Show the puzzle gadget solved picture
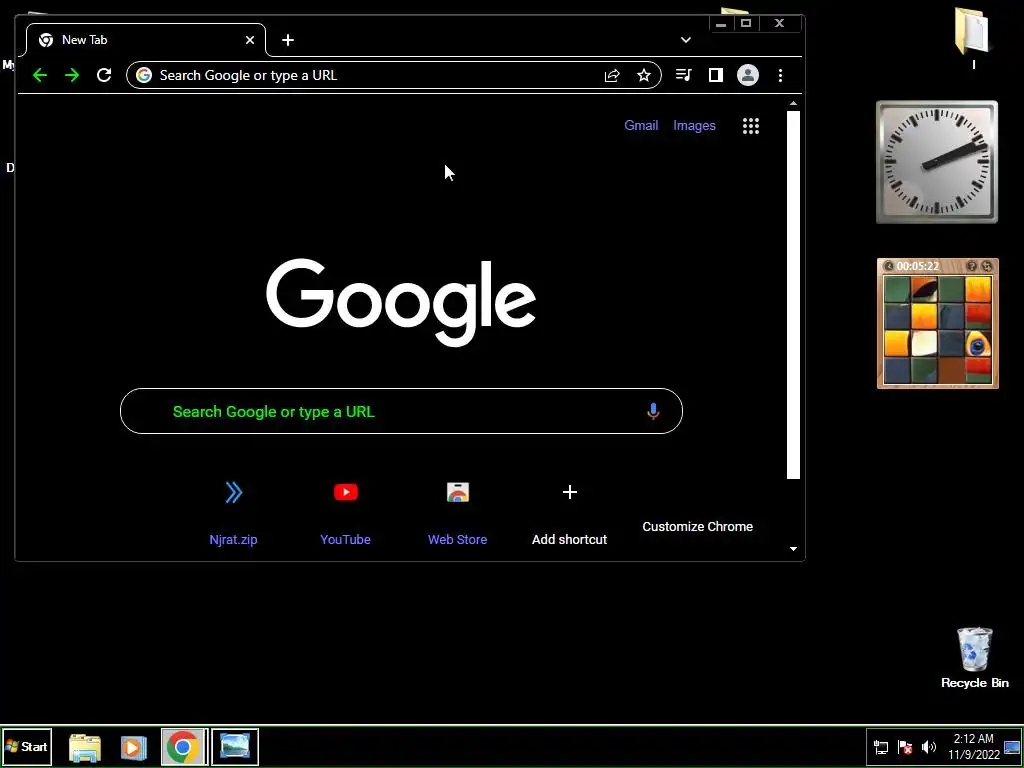The image size is (1024, 768). tap(972, 266)
